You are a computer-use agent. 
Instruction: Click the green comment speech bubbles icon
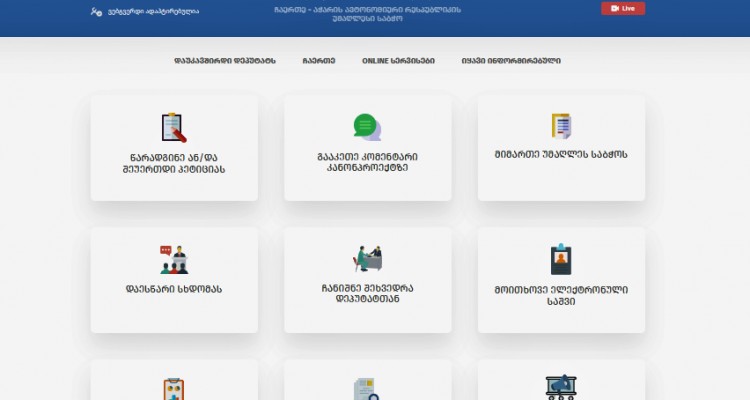367,127
